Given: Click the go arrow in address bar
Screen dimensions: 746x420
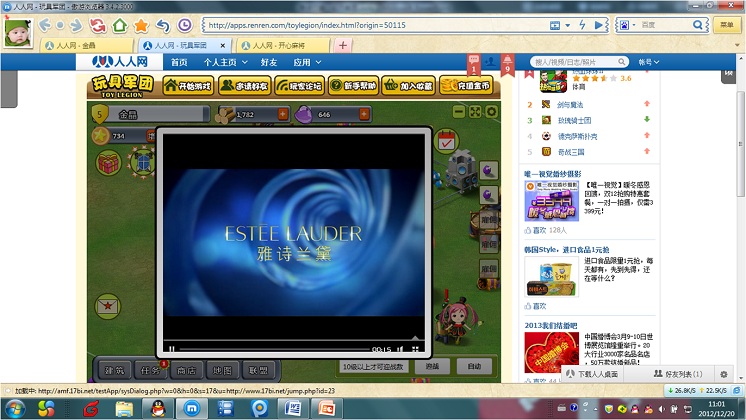Looking at the screenshot, I should 599,25.
